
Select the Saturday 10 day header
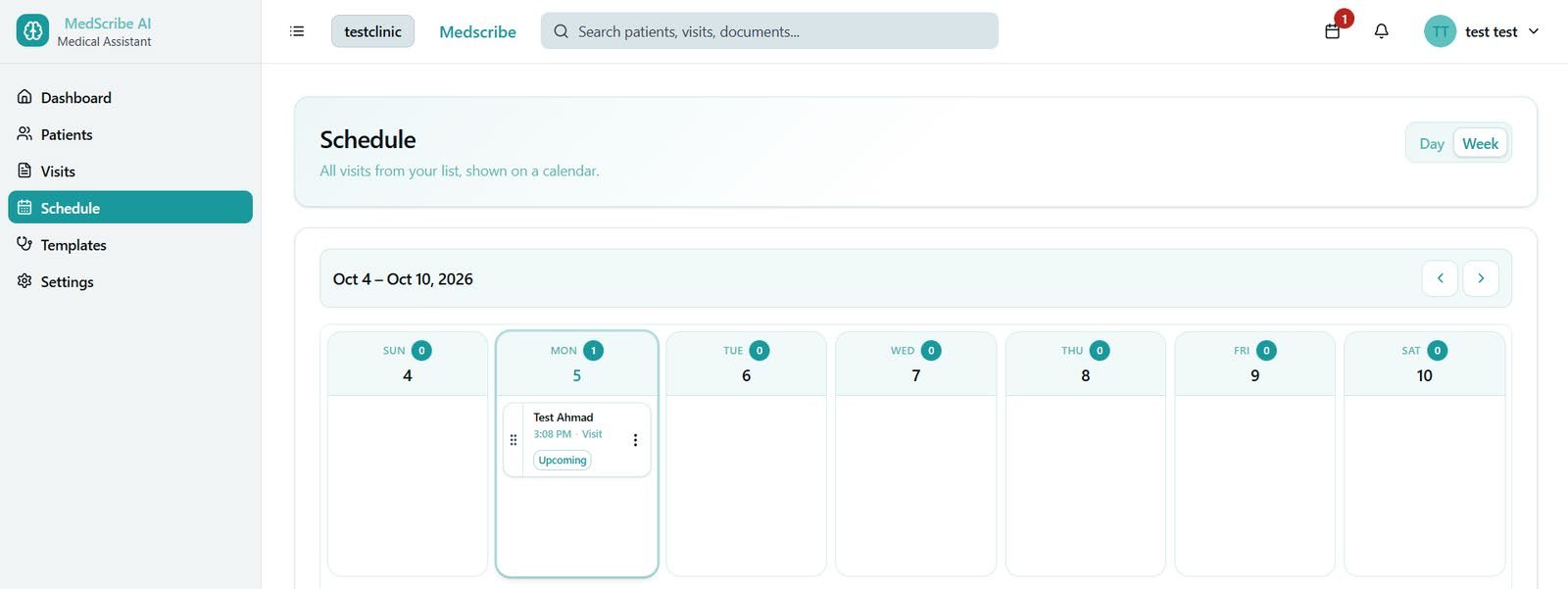[x=1424, y=364]
